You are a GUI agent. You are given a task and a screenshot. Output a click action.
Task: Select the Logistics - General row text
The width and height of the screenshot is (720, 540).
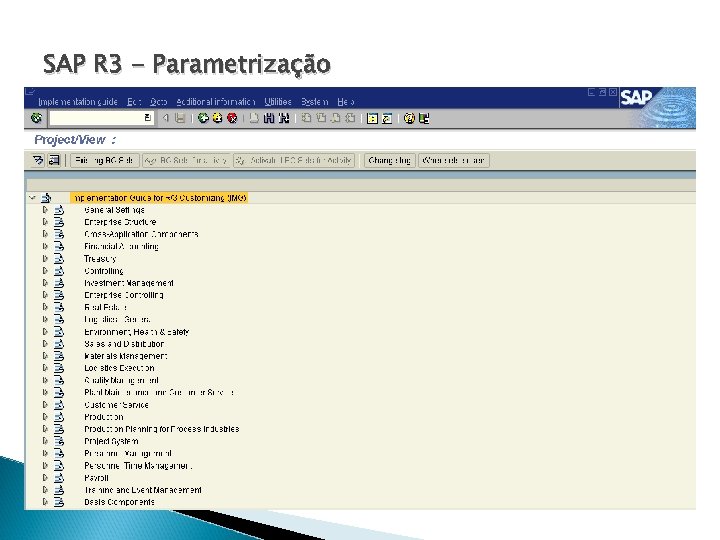tap(117, 319)
